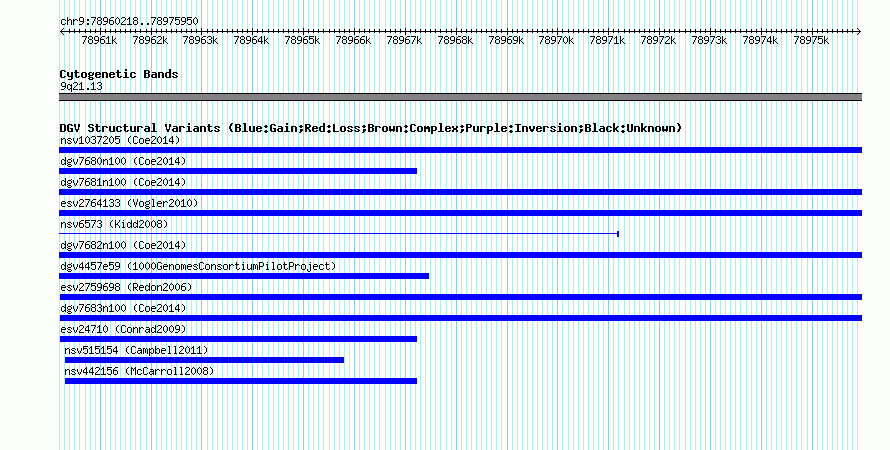Select the nsv442156 blue bar
The height and width of the screenshot is (450, 890).
click(x=241, y=381)
